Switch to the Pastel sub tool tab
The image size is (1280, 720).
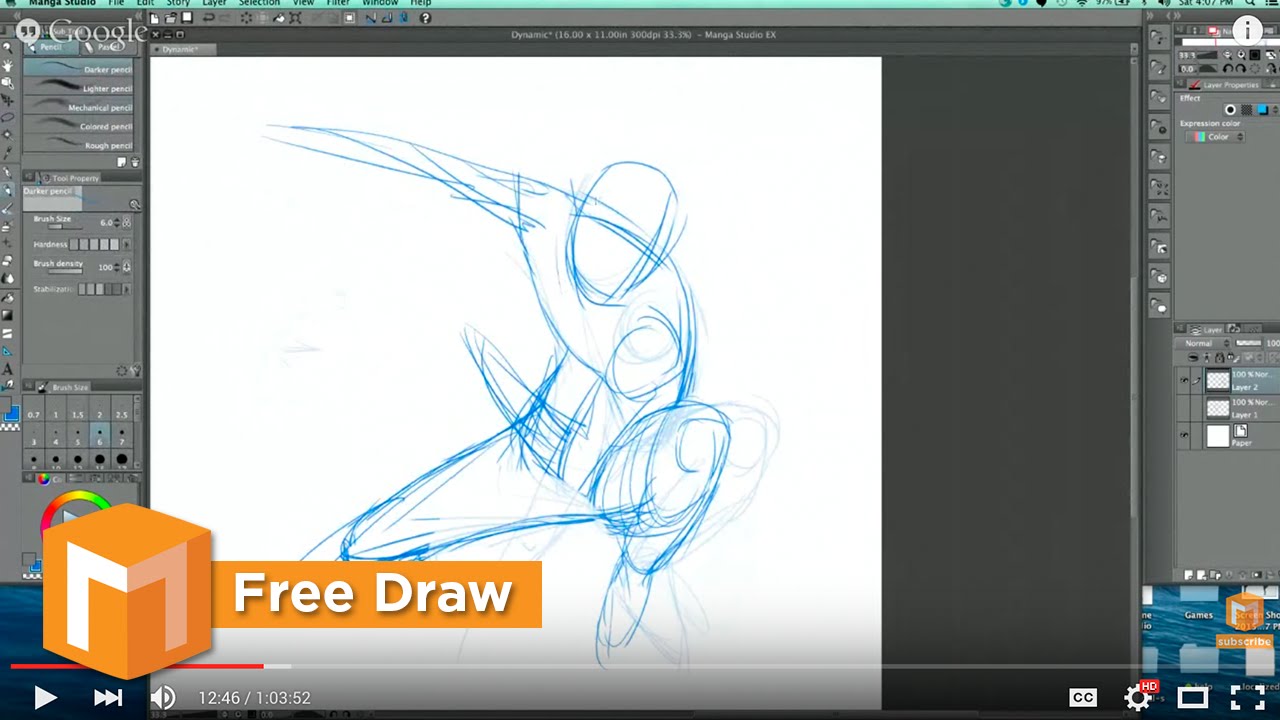[x=107, y=46]
